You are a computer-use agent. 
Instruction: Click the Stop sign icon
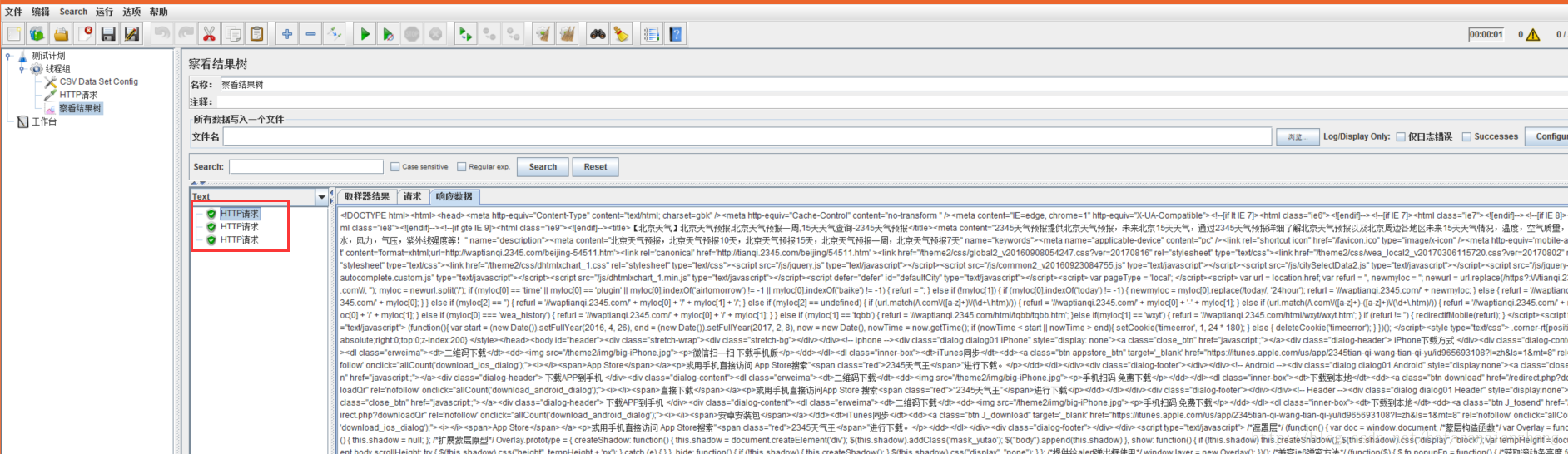coord(412,34)
